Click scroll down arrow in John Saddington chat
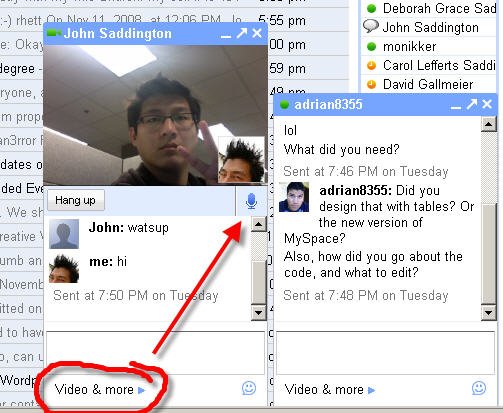Screen dimensions: 503x413 (x=259, y=313)
